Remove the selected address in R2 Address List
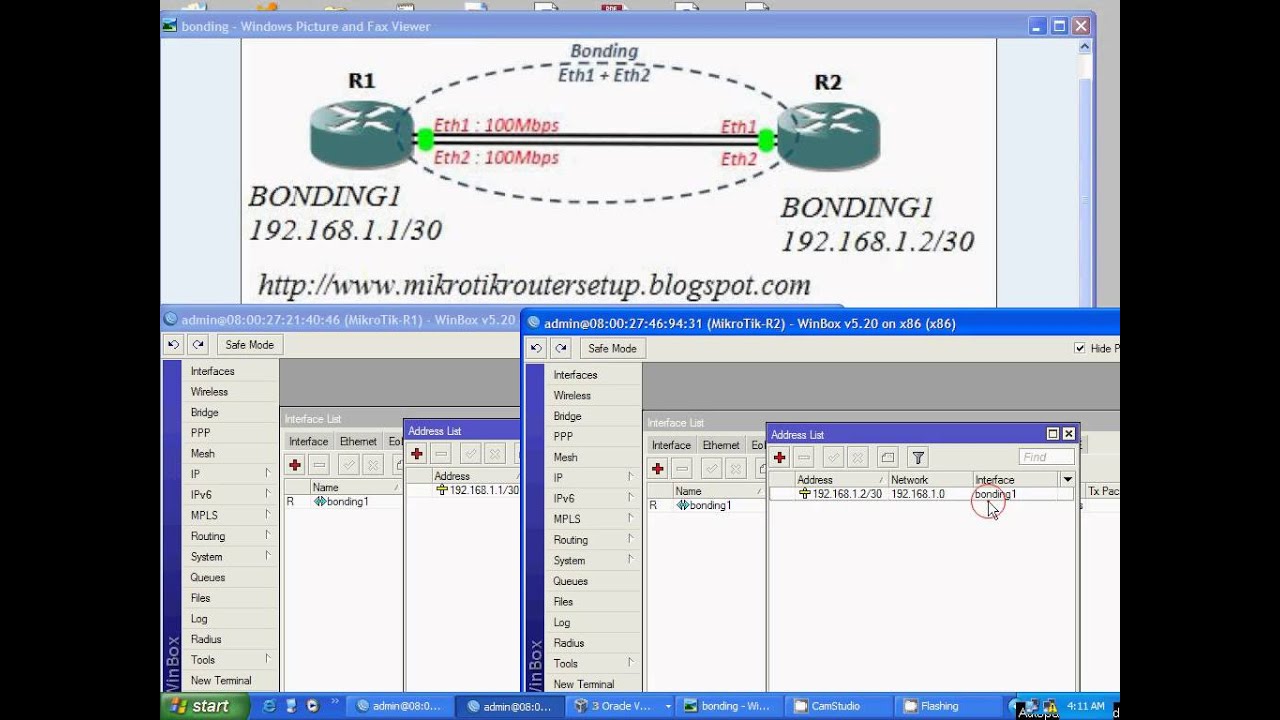The height and width of the screenshot is (720, 1280). coord(805,457)
